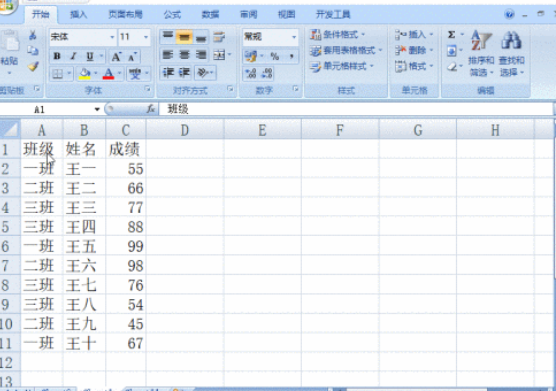
Task: Decrease decimal places icon
Action: tap(267, 73)
